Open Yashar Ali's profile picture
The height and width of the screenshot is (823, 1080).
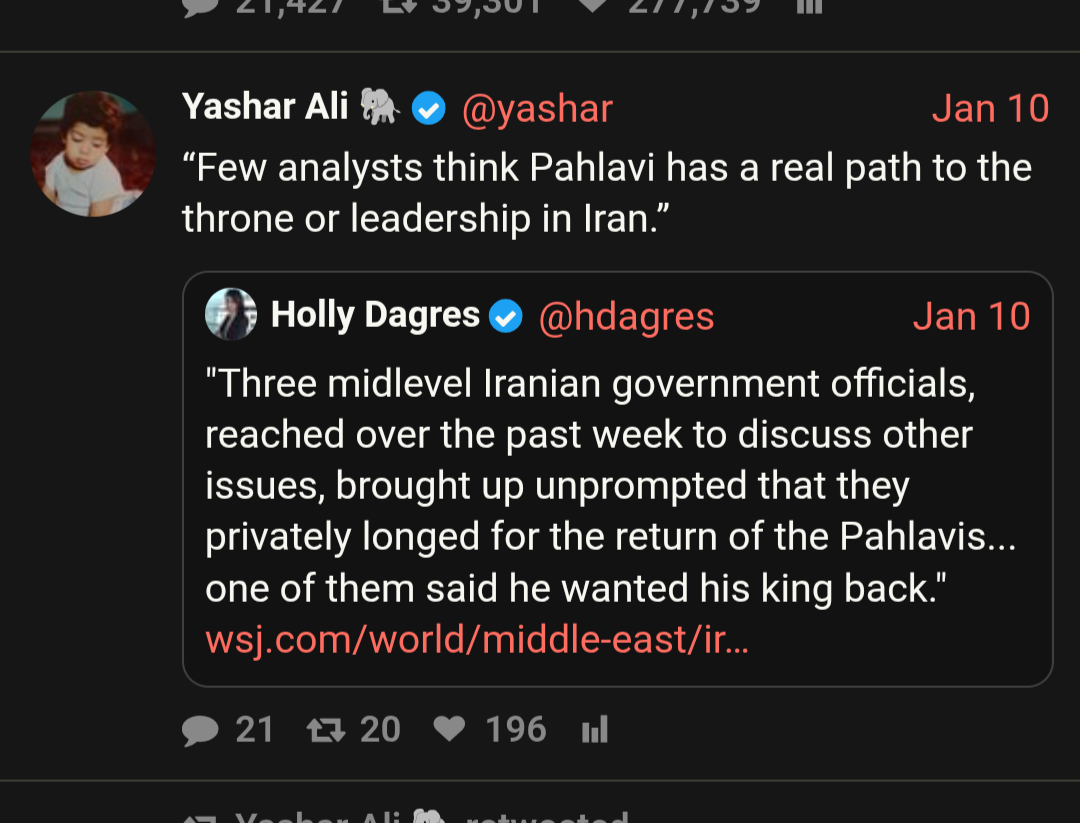93,153
